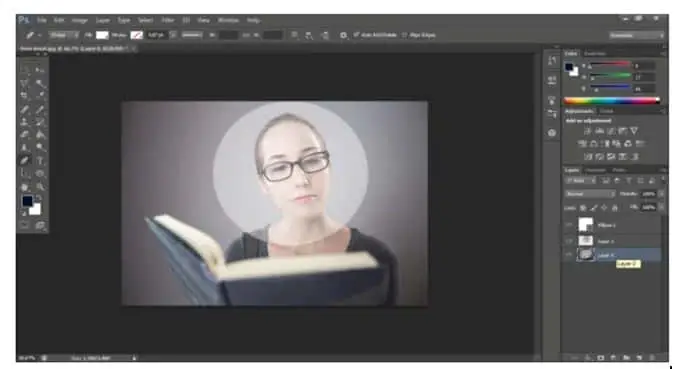Toggle the layer filtering switch
The height and width of the screenshot is (369, 677).
pyautogui.click(x=663, y=180)
